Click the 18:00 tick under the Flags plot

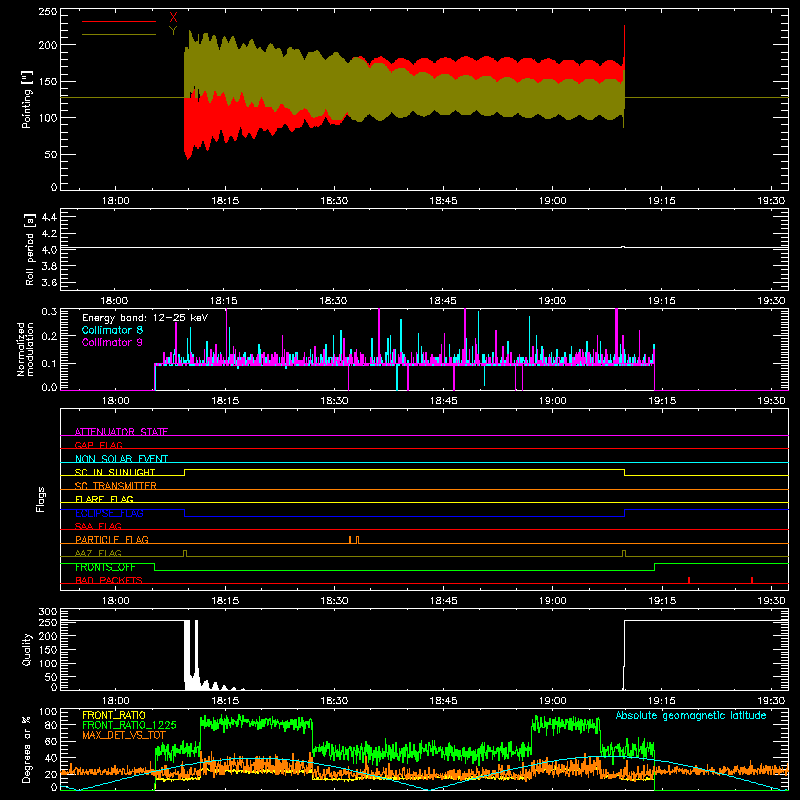[x=116, y=601]
